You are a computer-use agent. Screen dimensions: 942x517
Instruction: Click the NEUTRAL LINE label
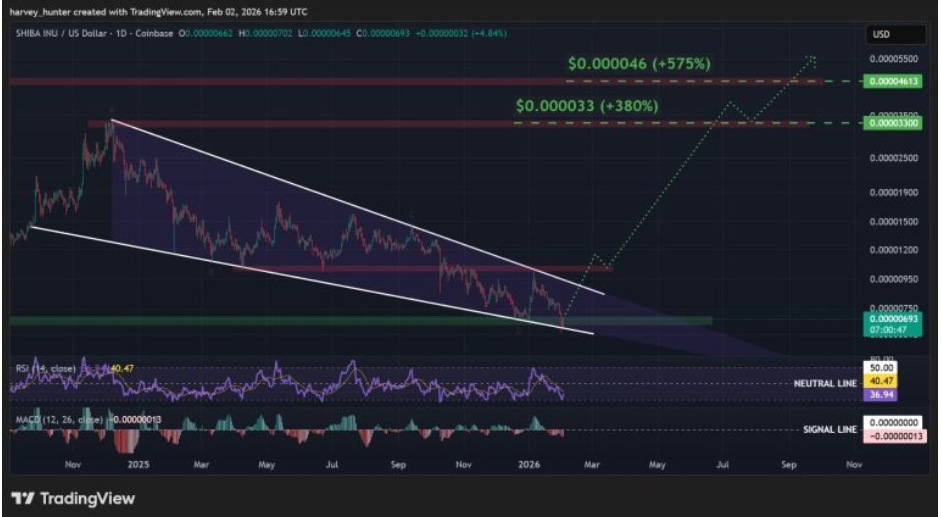825,384
